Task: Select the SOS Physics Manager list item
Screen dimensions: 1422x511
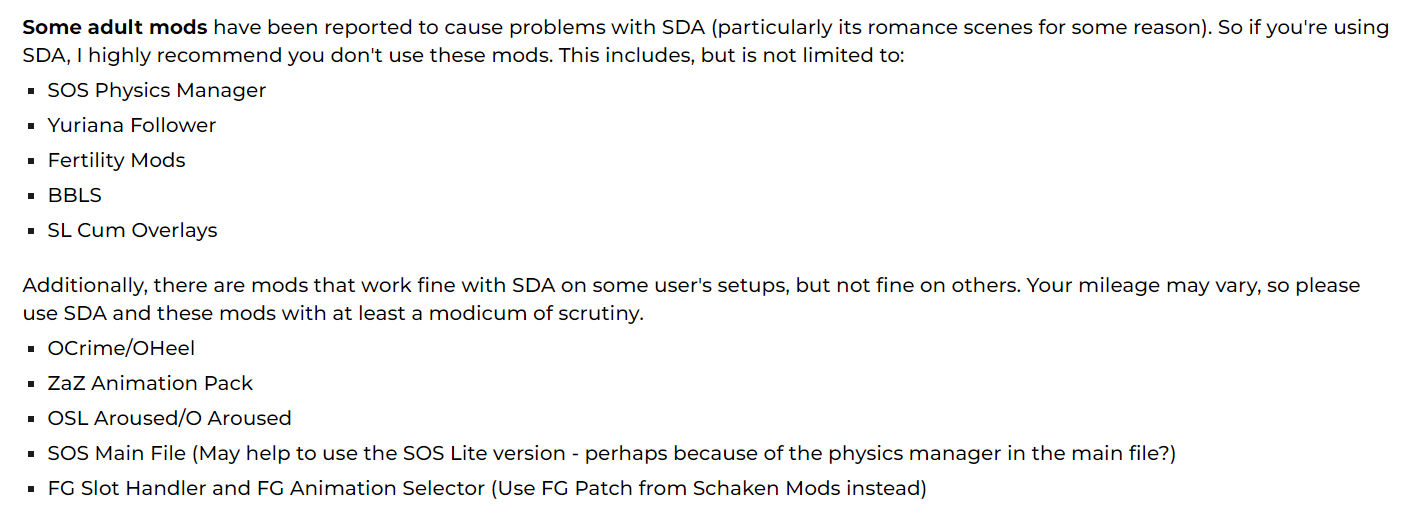Action: coord(157,90)
